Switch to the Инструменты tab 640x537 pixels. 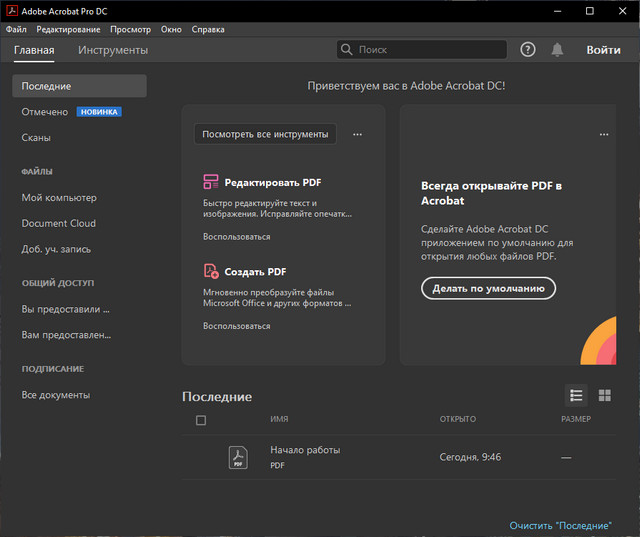point(113,50)
